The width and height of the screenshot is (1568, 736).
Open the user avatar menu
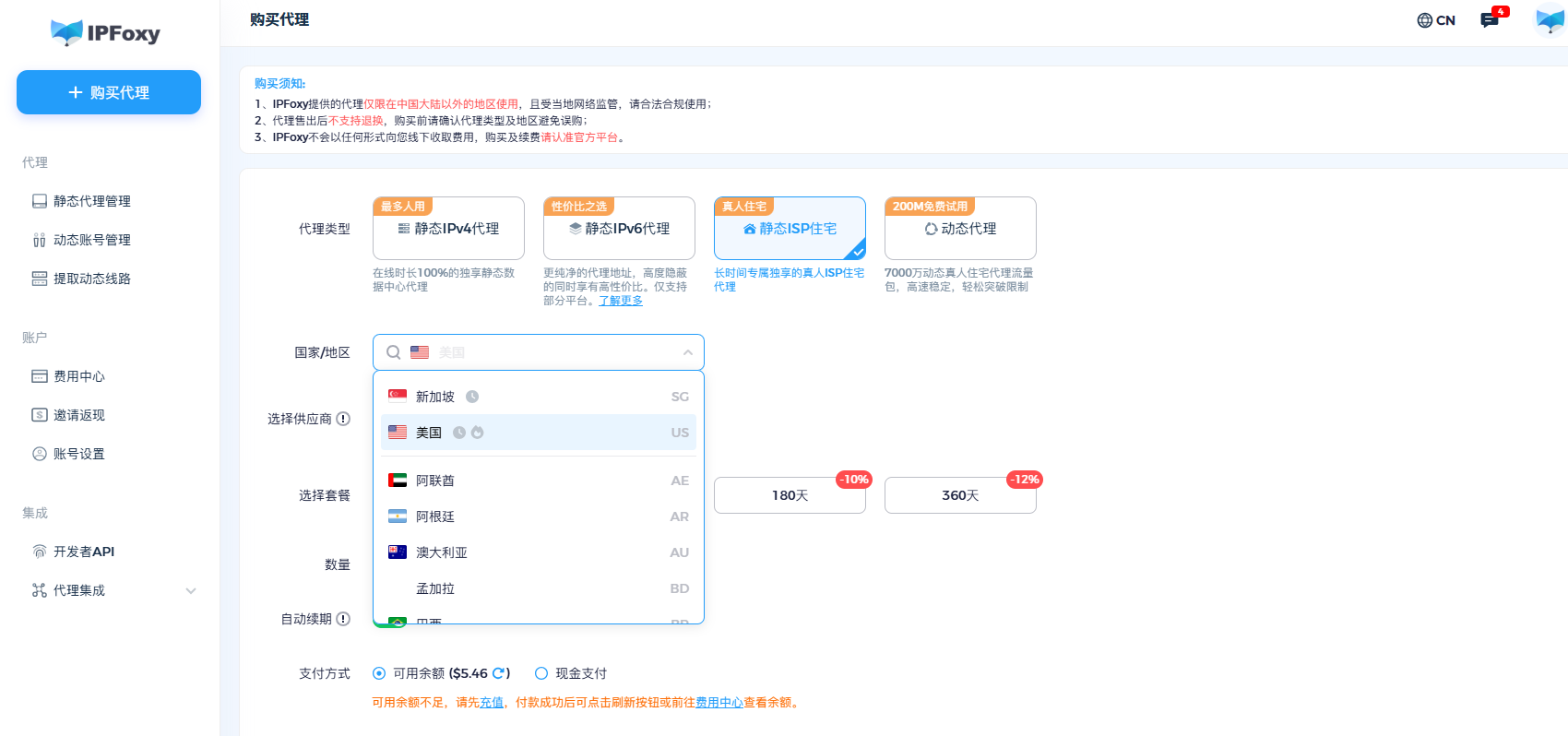(x=1550, y=19)
